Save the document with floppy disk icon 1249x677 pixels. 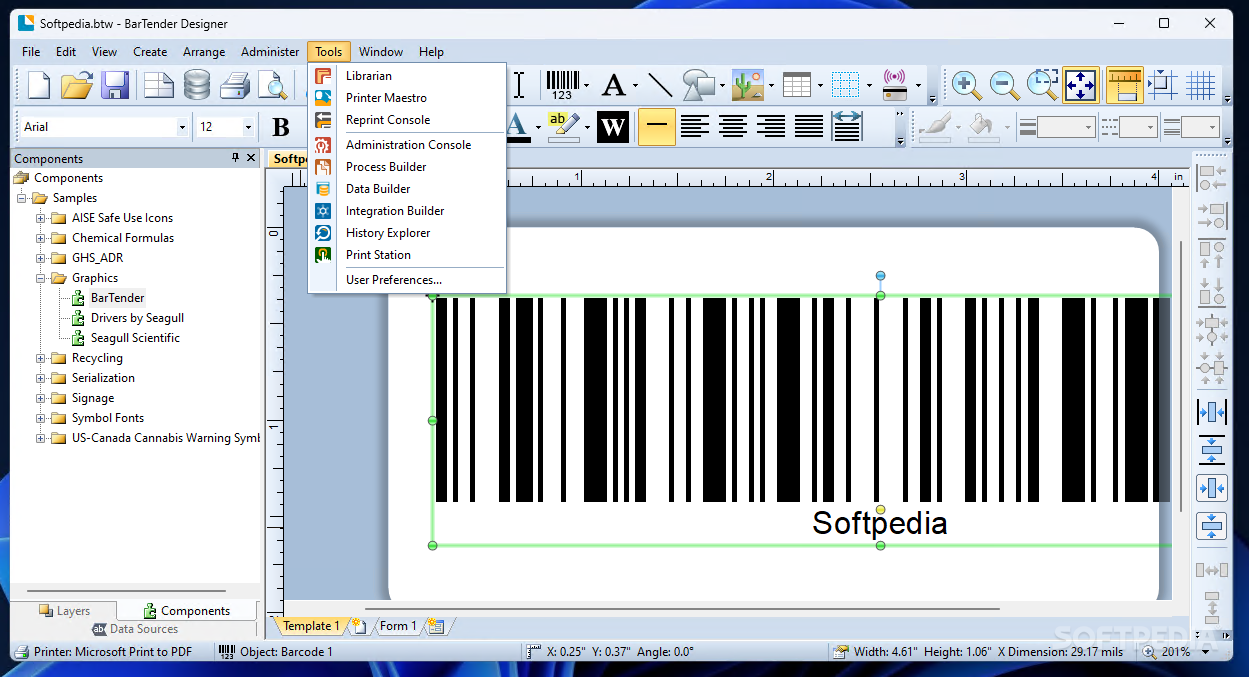(x=115, y=85)
